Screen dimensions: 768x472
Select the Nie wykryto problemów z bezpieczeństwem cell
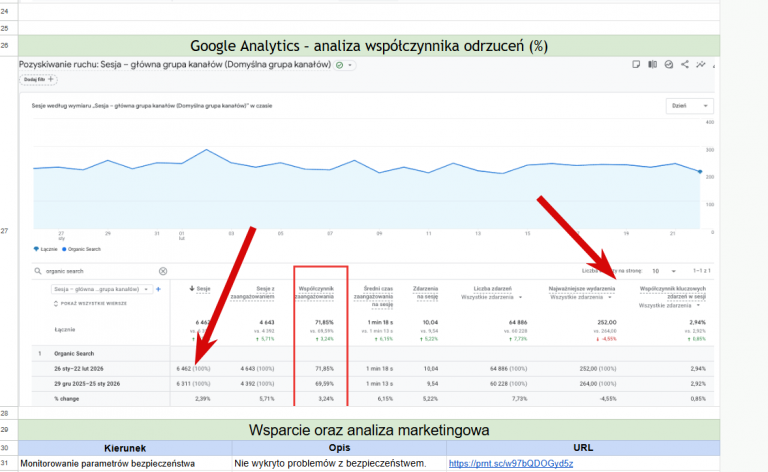pyautogui.click(x=339, y=463)
